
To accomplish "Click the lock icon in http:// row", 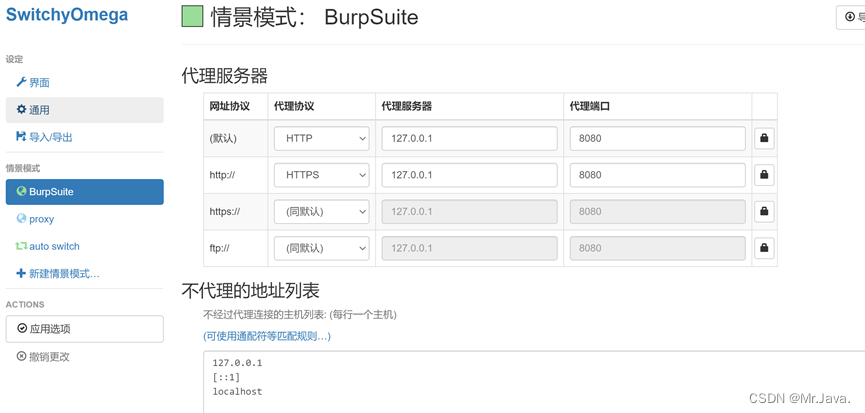I will click(x=764, y=175).
